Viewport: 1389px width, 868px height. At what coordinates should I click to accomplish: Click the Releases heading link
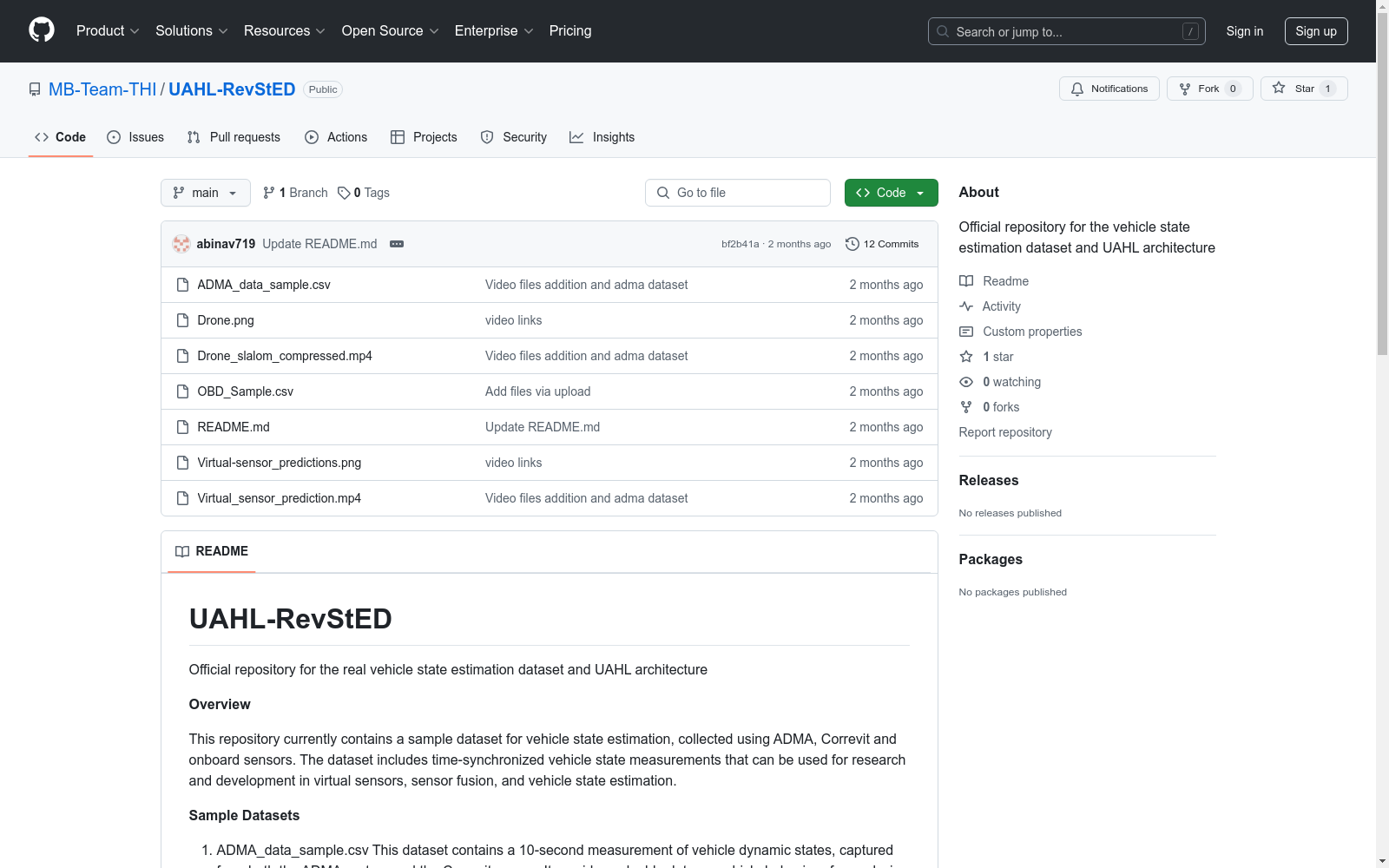click(989, 480)
